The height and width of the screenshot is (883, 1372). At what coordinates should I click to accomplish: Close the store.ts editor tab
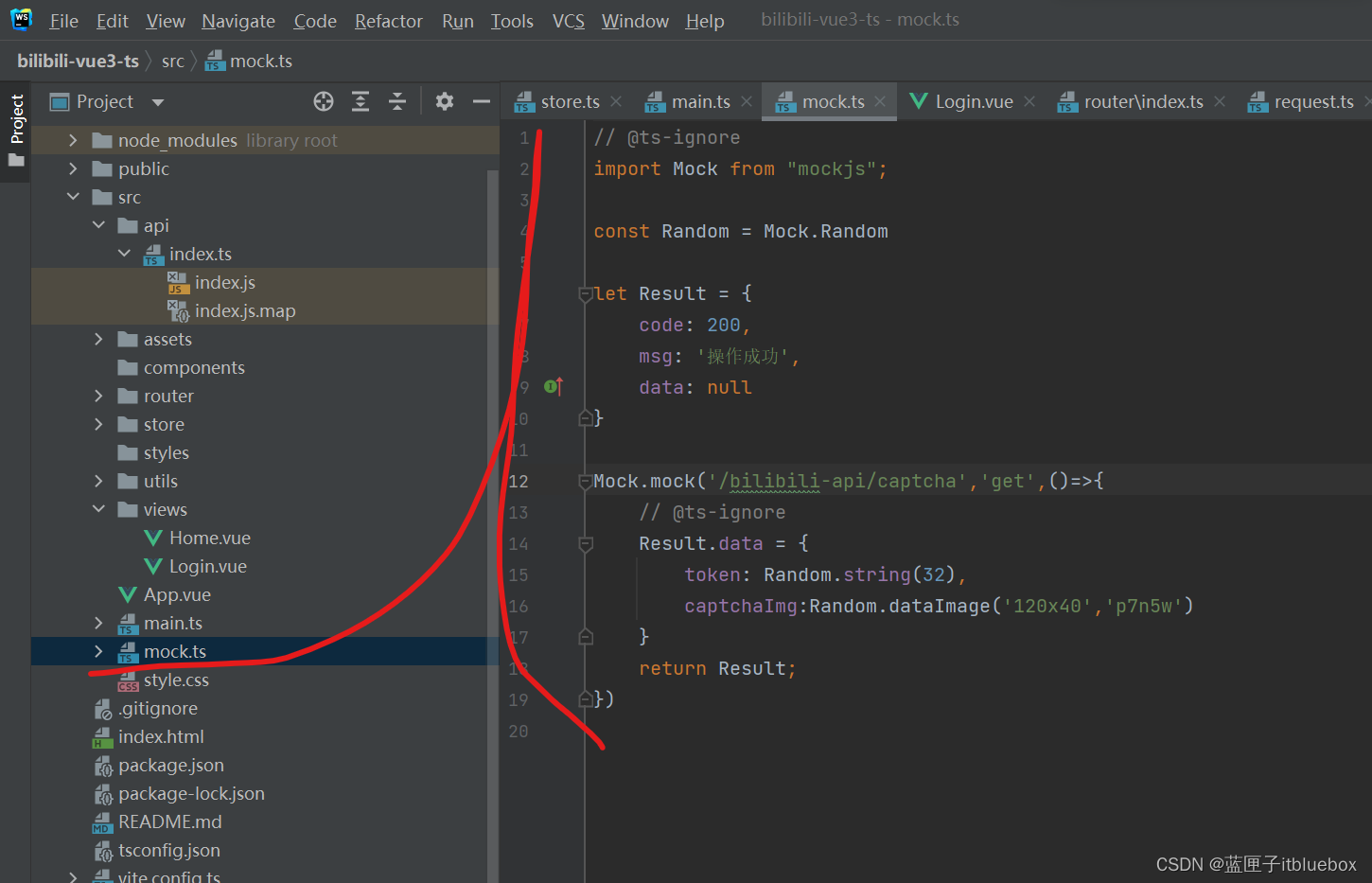pos(616,101)
